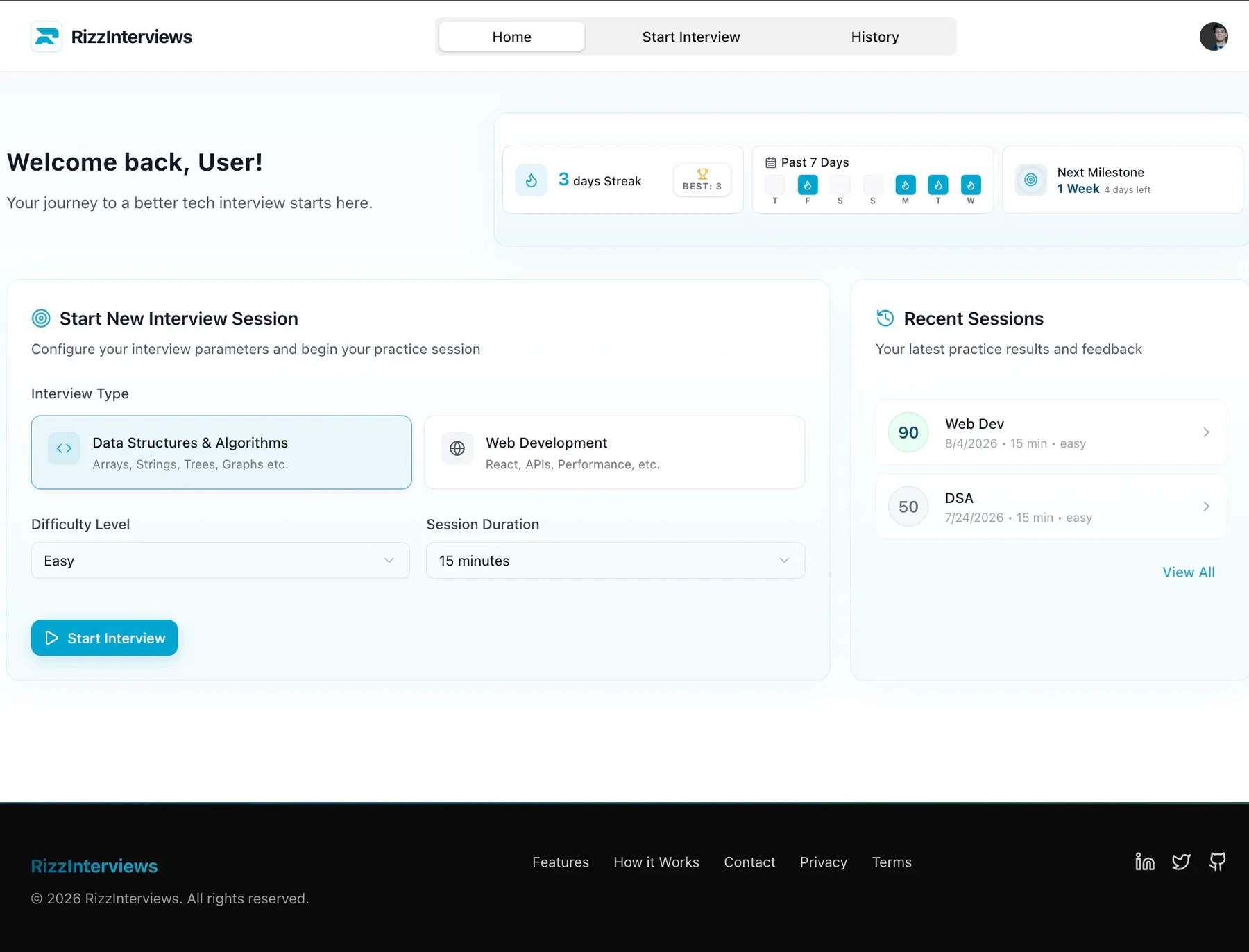The height and width of the screenshot is (952, 1249).
Task: Expand the Difficulty Level dropdown
Action: (x=220, y=561)
